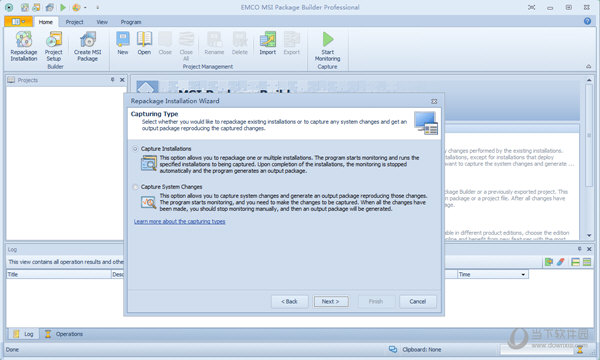Click the welcome page scrollbar up arrow

coord(589,80)
